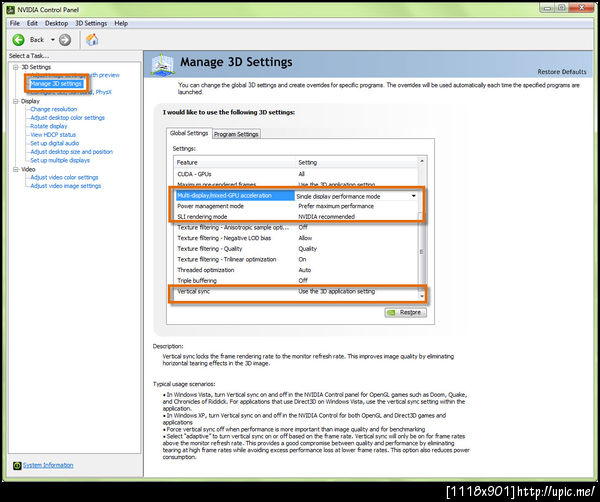The width and height of the screenshot is (600, 502).
Task: Open the 3D Settings menu
Action: coord(91,23)
